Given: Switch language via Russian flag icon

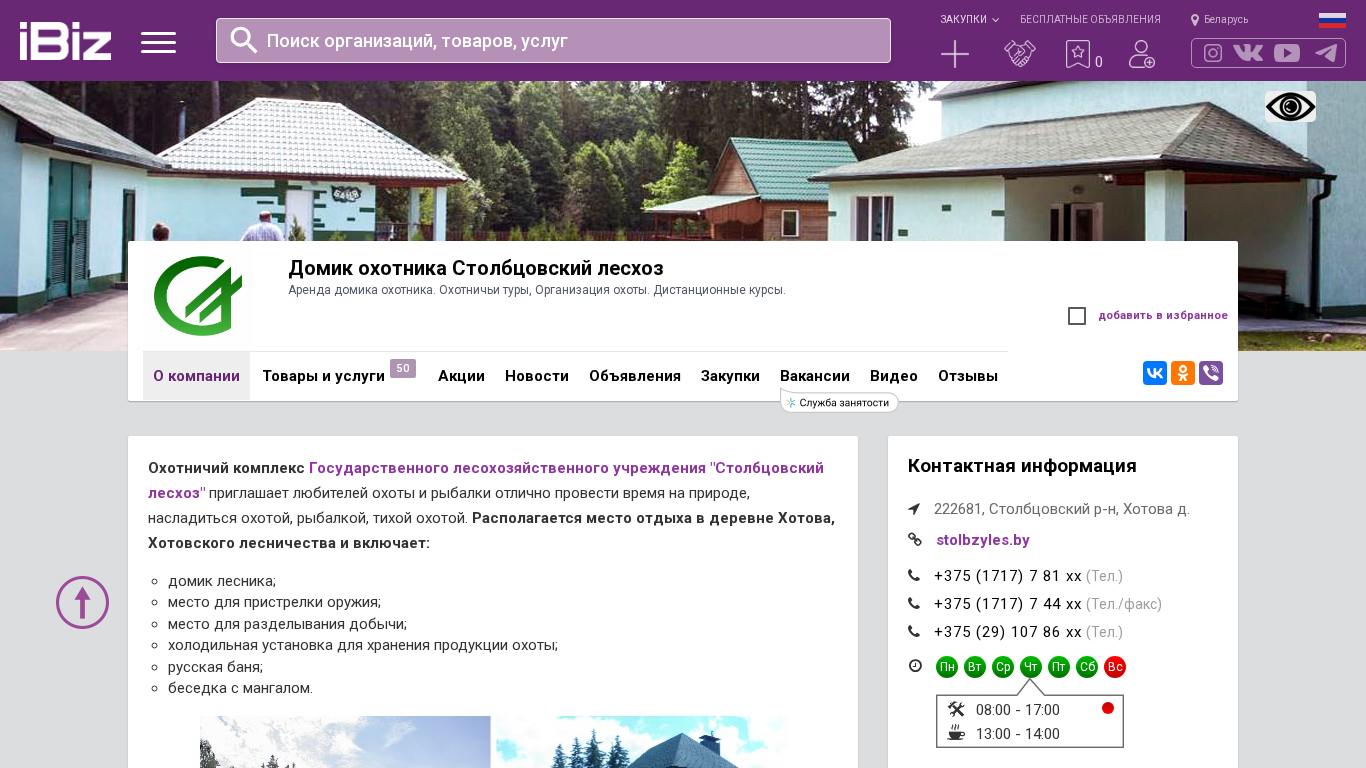Looking at the screenshot, I should tap(1332, 20).
